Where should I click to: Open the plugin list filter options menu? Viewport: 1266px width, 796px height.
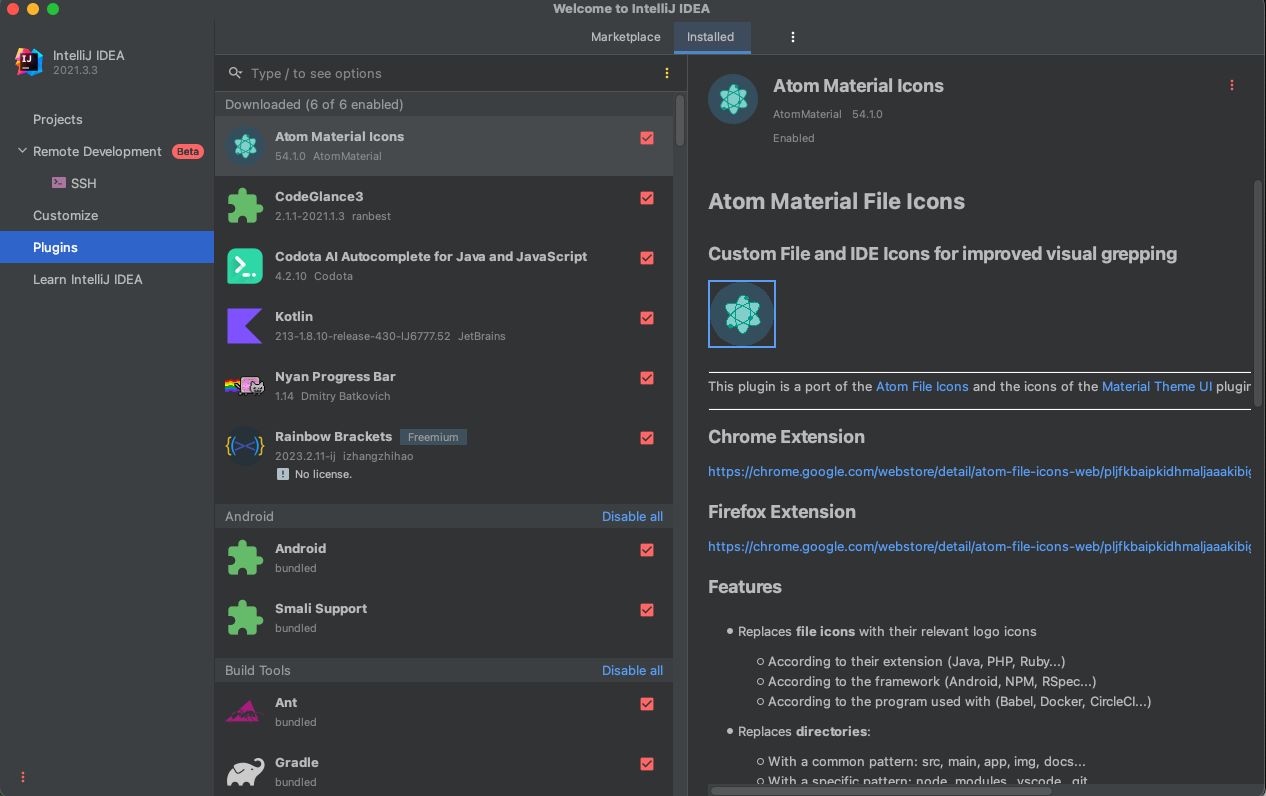pyautogui.click(x=667, y=73)
